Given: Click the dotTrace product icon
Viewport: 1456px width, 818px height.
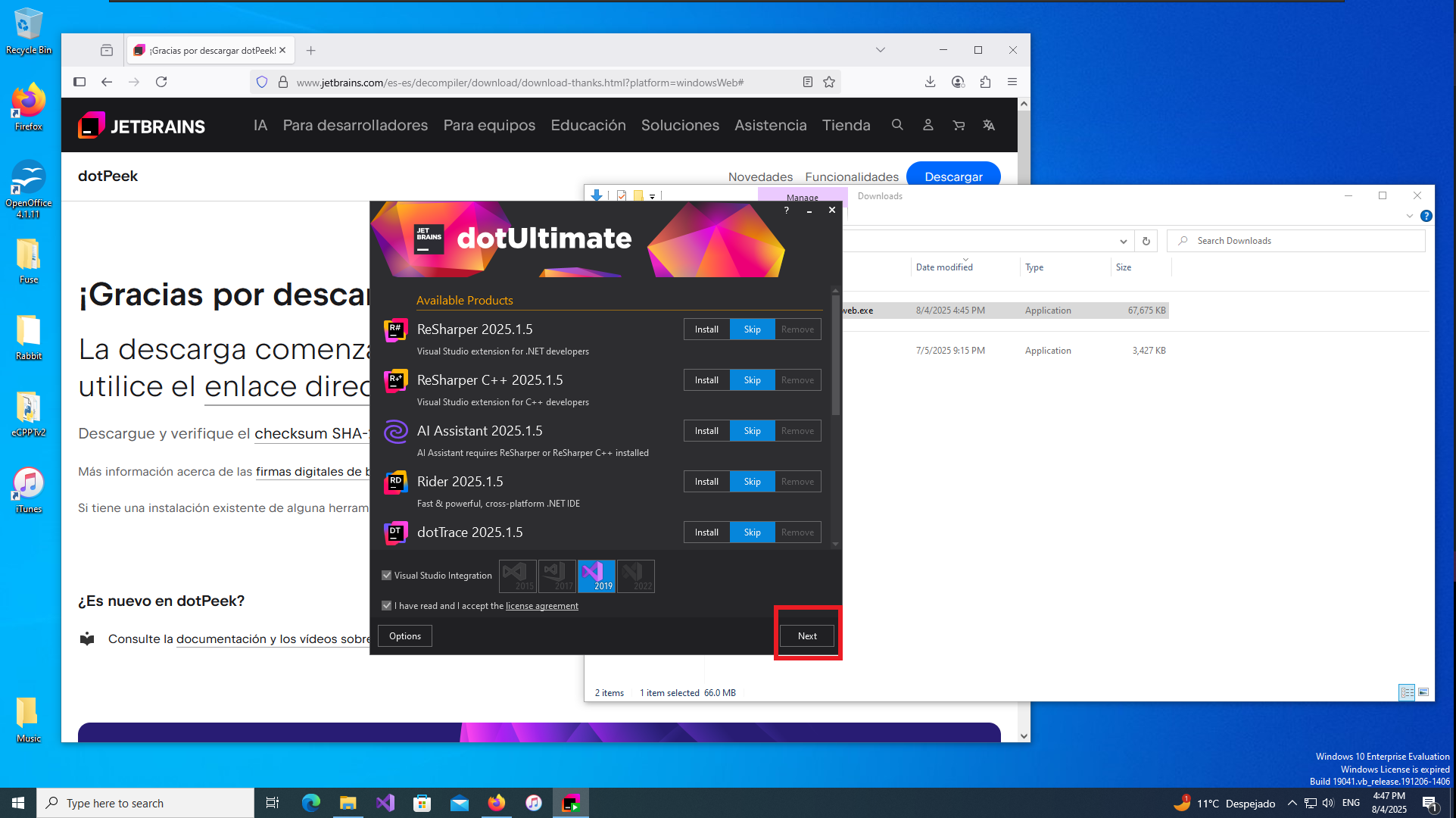Looking at the screenshot, I should [396, 533].
